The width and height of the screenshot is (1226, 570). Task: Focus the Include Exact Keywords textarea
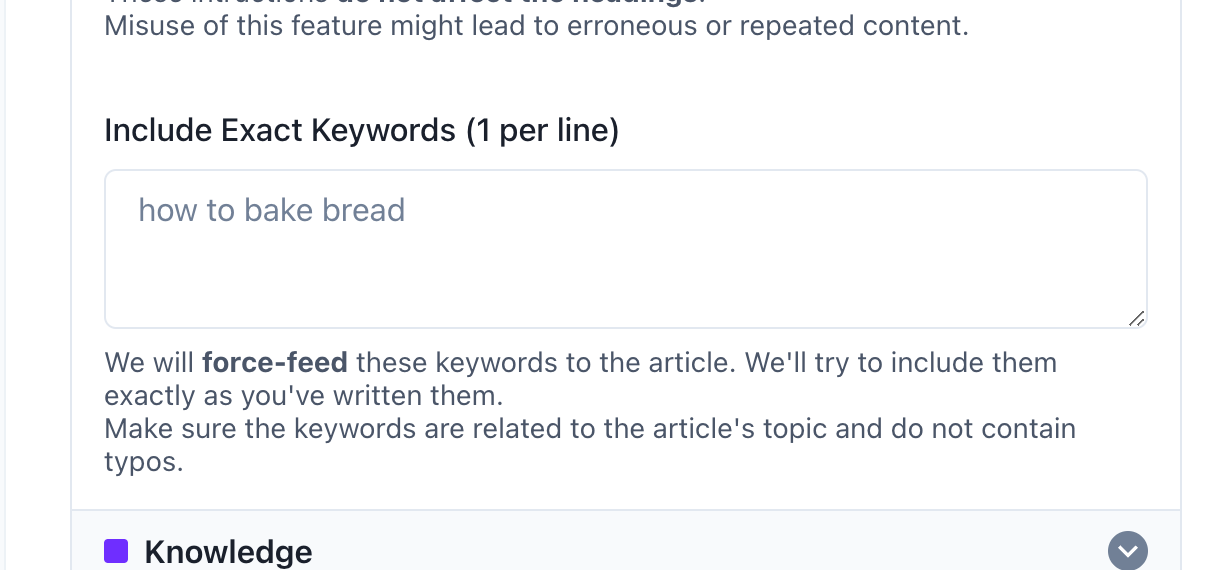coord(626,249)
